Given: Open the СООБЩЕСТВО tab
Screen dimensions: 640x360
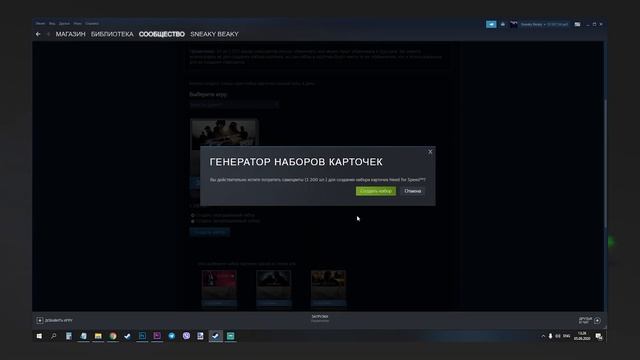Looking at the screenshot, I should 162,34.
